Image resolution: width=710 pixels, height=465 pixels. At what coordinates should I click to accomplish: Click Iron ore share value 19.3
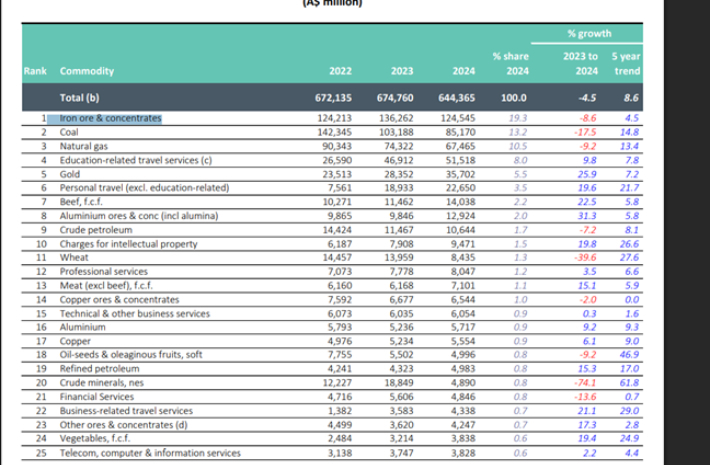click(518, 118)
